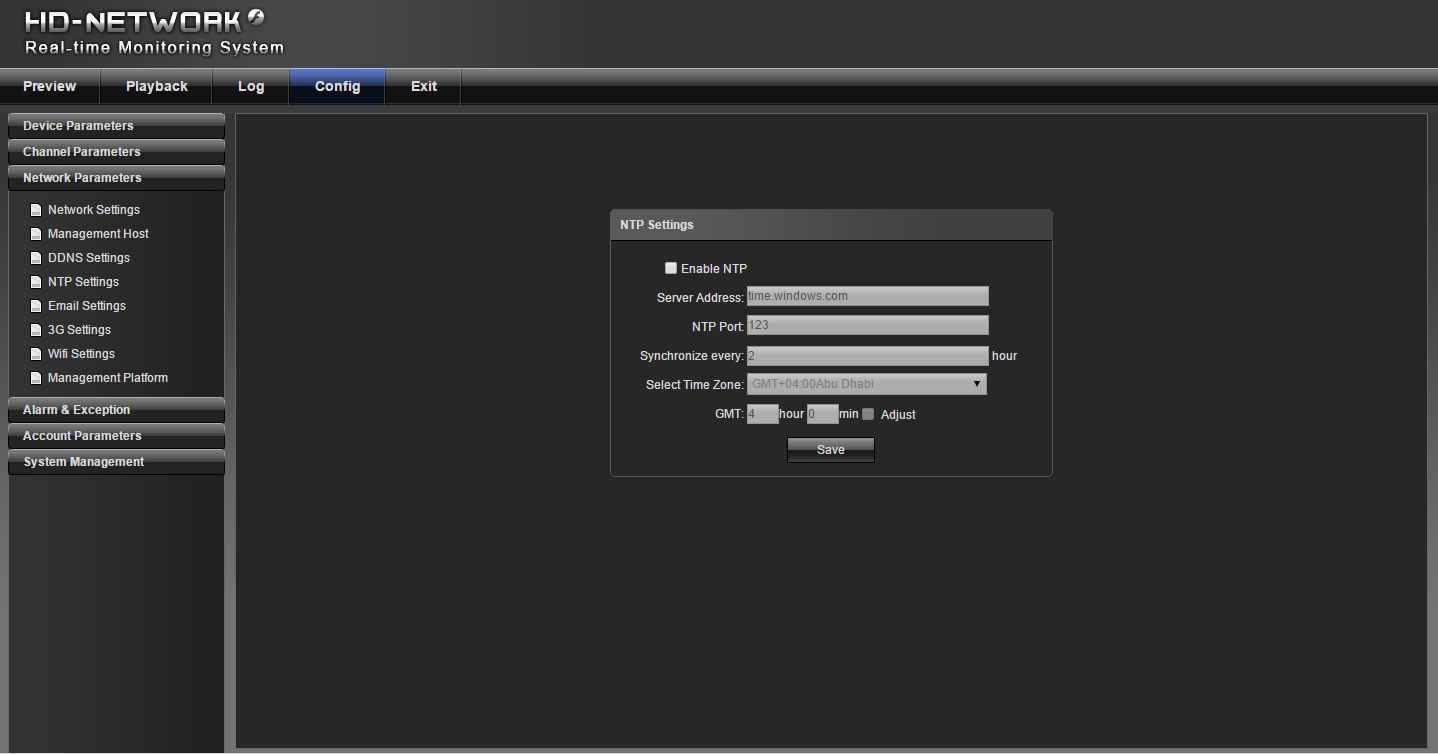Screen dimensions: 1438x754
Task: Click the Synchronize every field
Action: [x=868, y=356]
